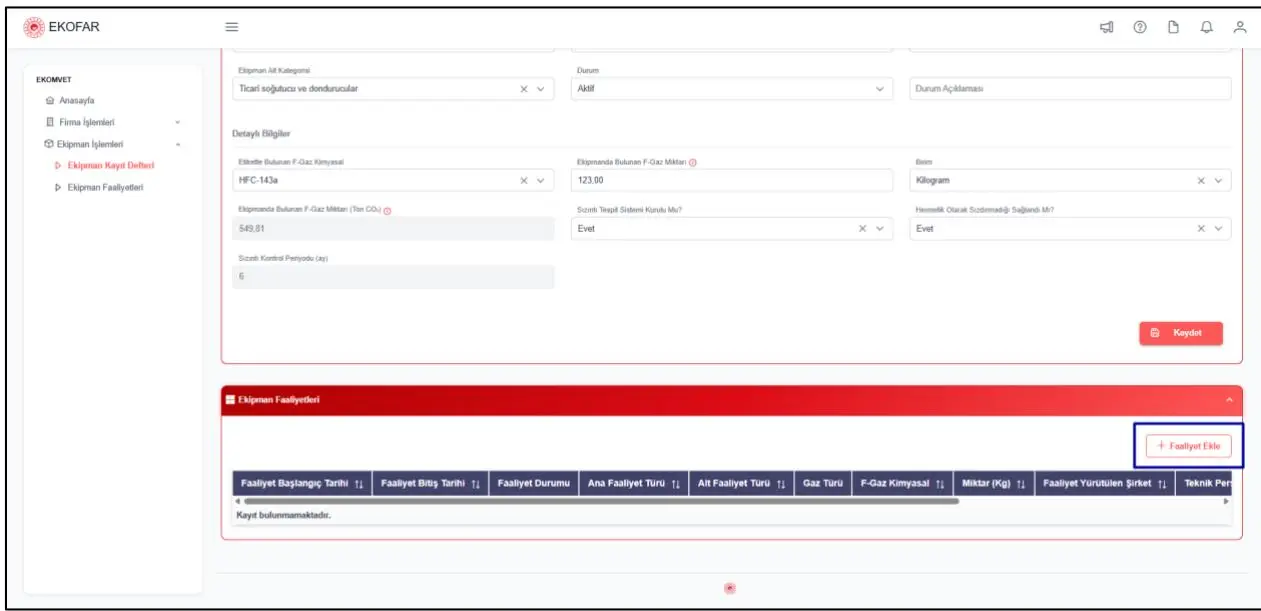The height and width of the screenshot is (611, 1261).
Task: Clear the Ekipman Alt Kategorisi selection
Action: click(524, 89)
